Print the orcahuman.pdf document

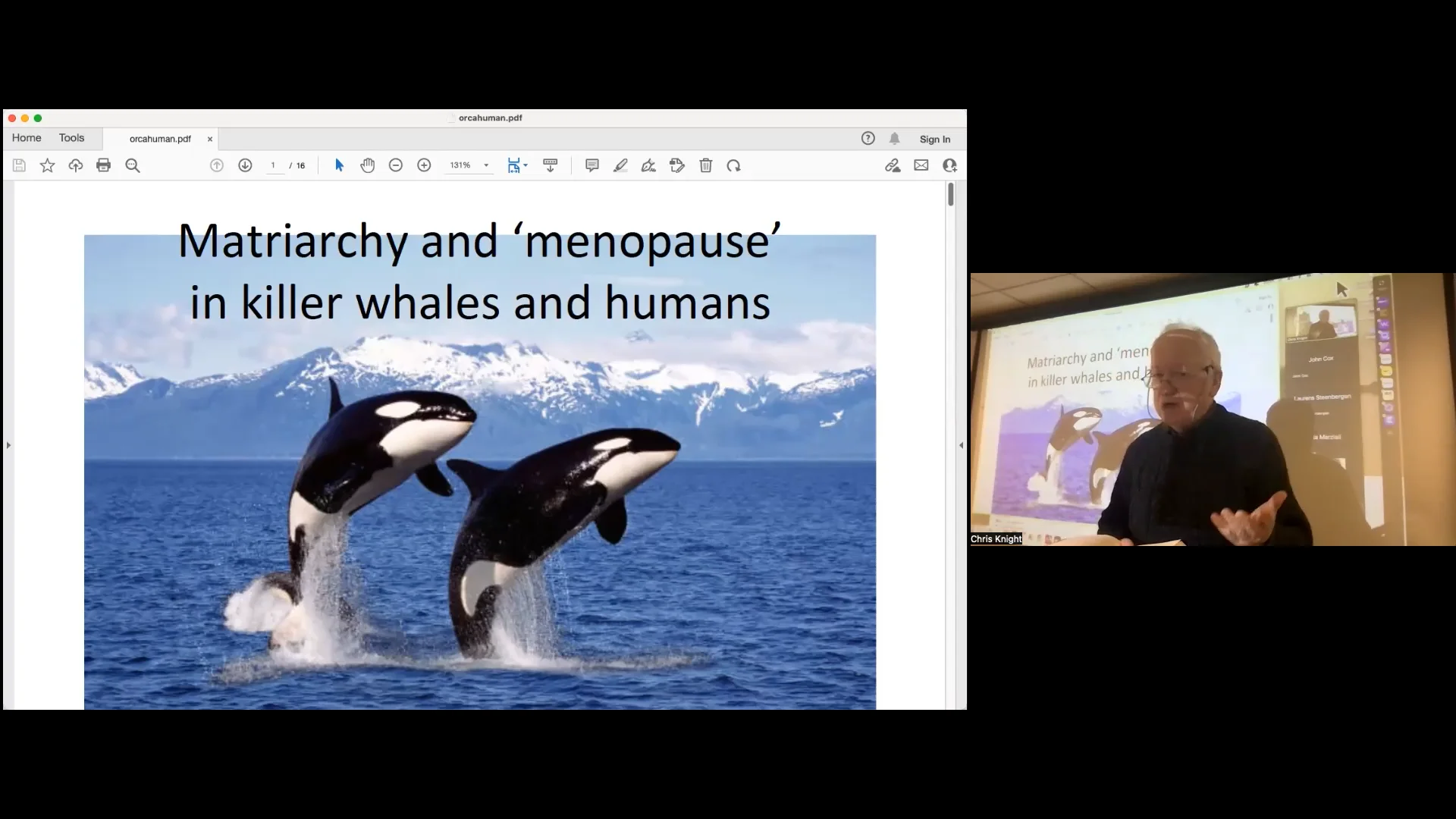coord(103,165)
